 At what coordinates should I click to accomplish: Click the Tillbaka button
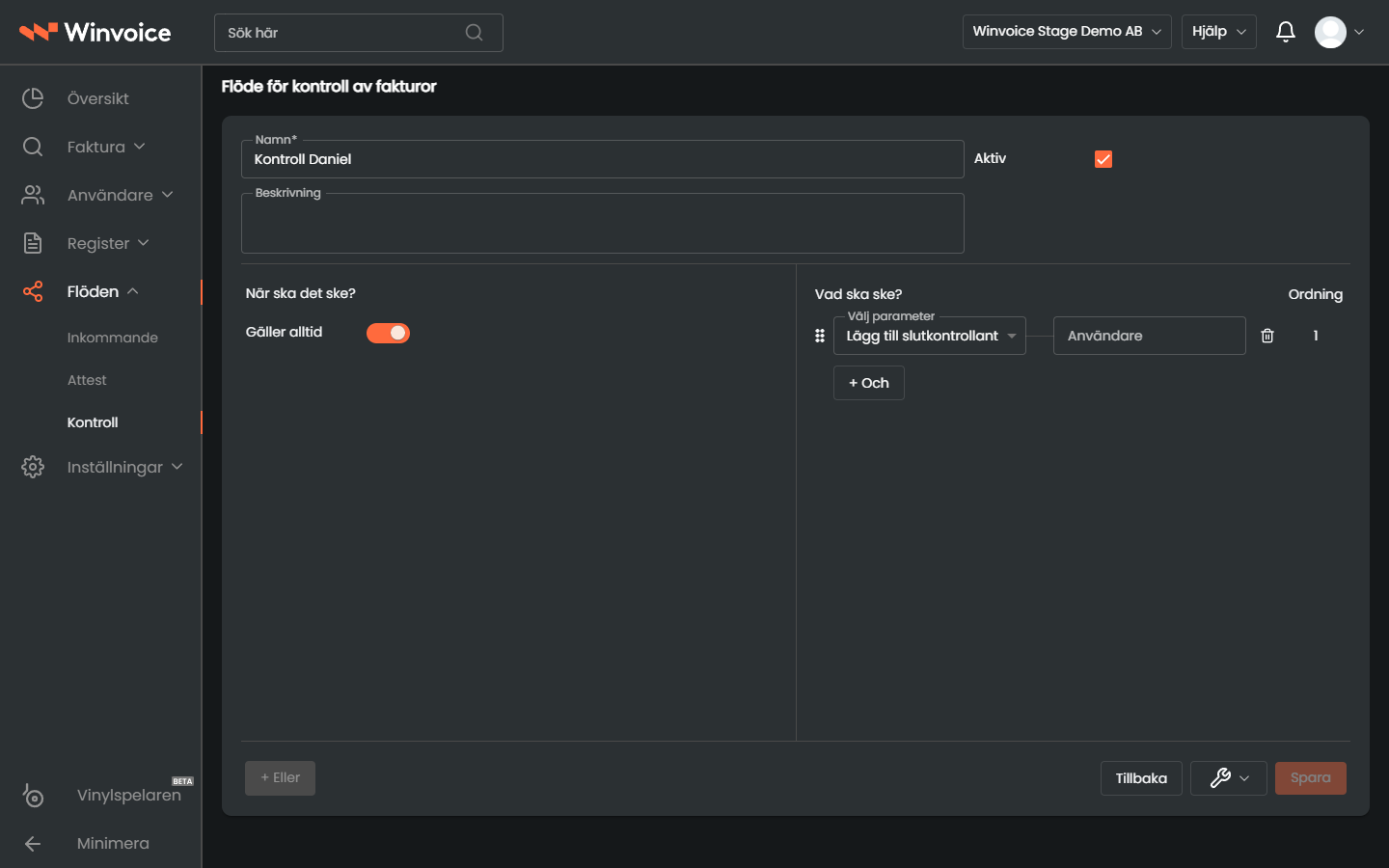coord(1141,778)
